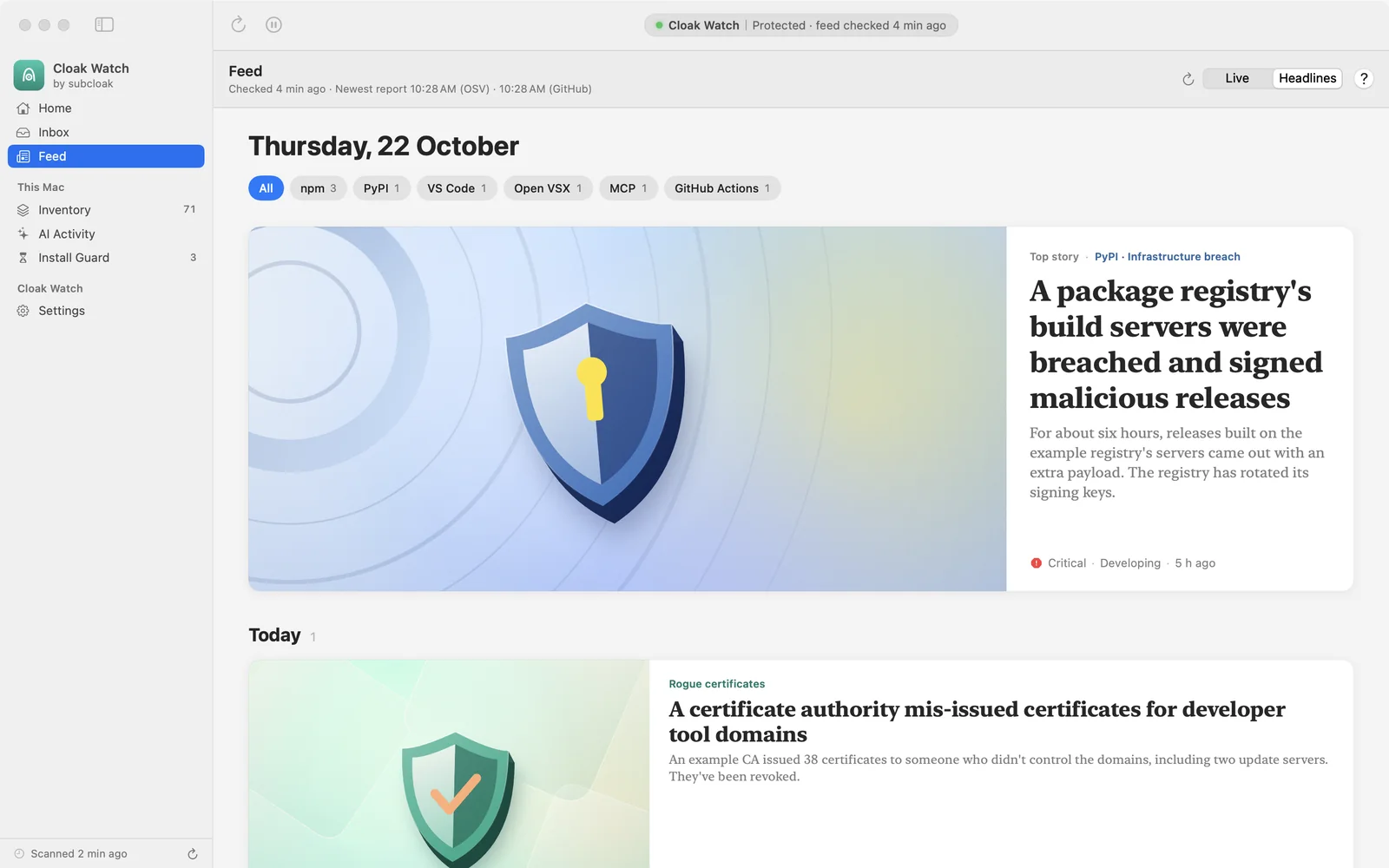Image resolution: width=1389 pixels, height=868 pixels.
Task: Click the Install Guard hourglass icon
Action: [x=23, y=258]
